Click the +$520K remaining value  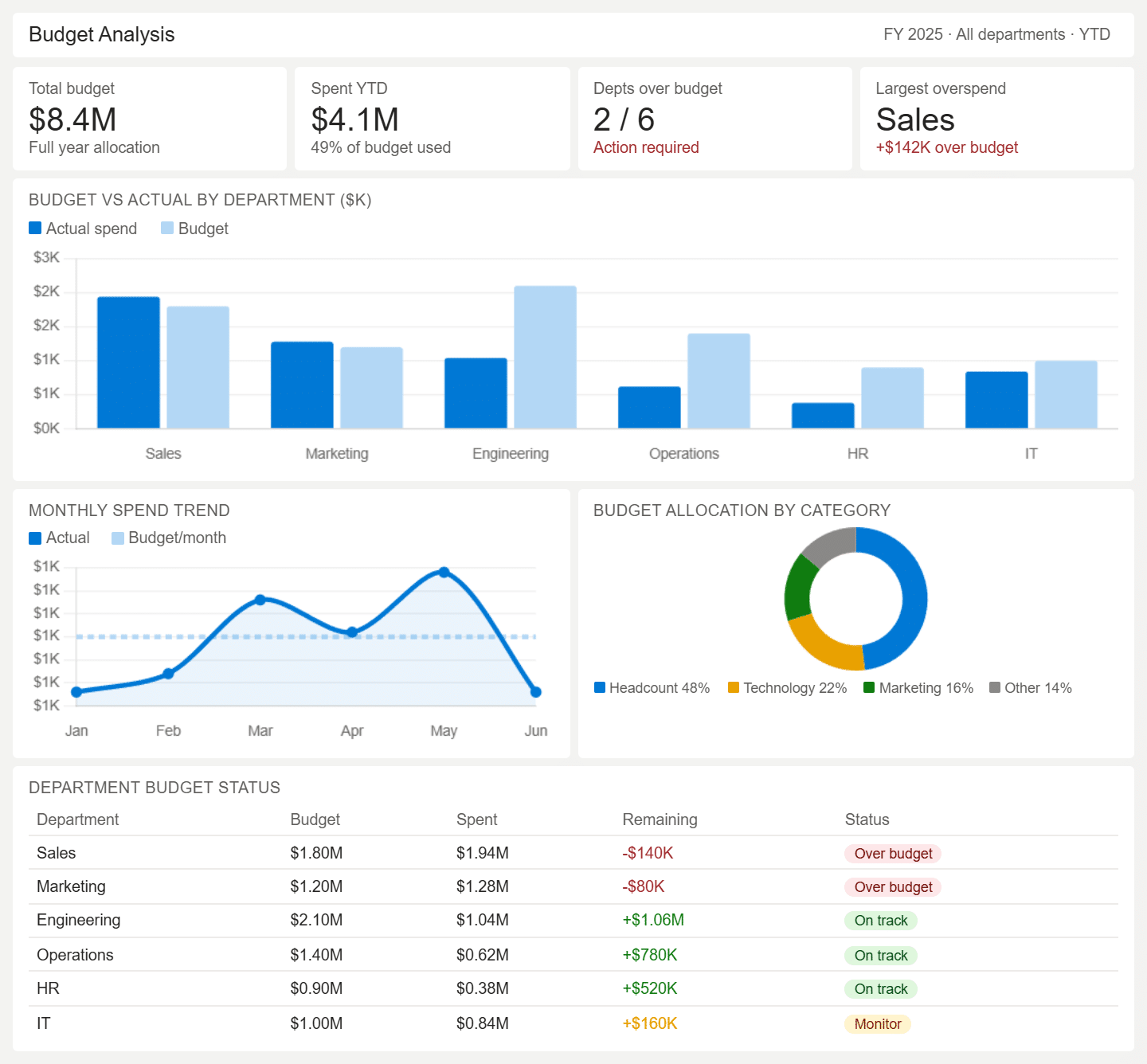(x=649, y=988)
